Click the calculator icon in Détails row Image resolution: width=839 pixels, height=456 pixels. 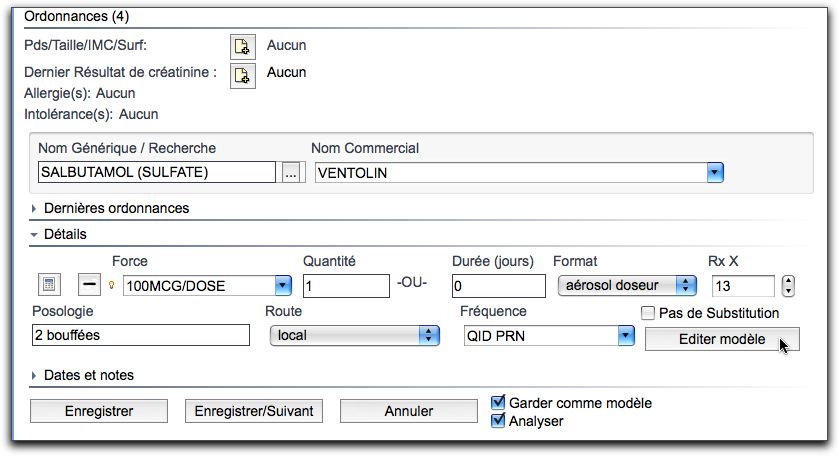pos(49,284)
